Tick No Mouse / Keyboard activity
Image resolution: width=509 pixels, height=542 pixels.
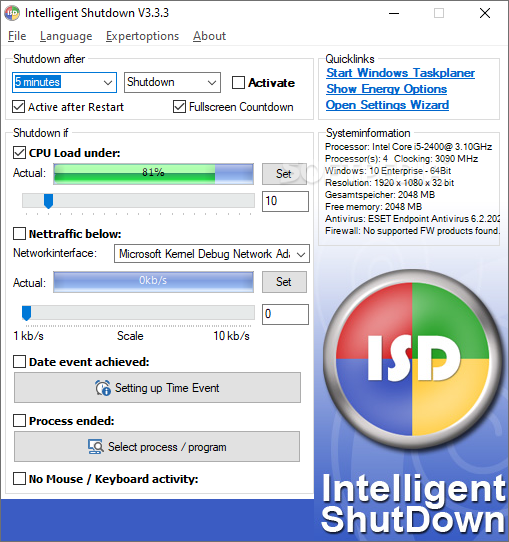pos(19,479)
